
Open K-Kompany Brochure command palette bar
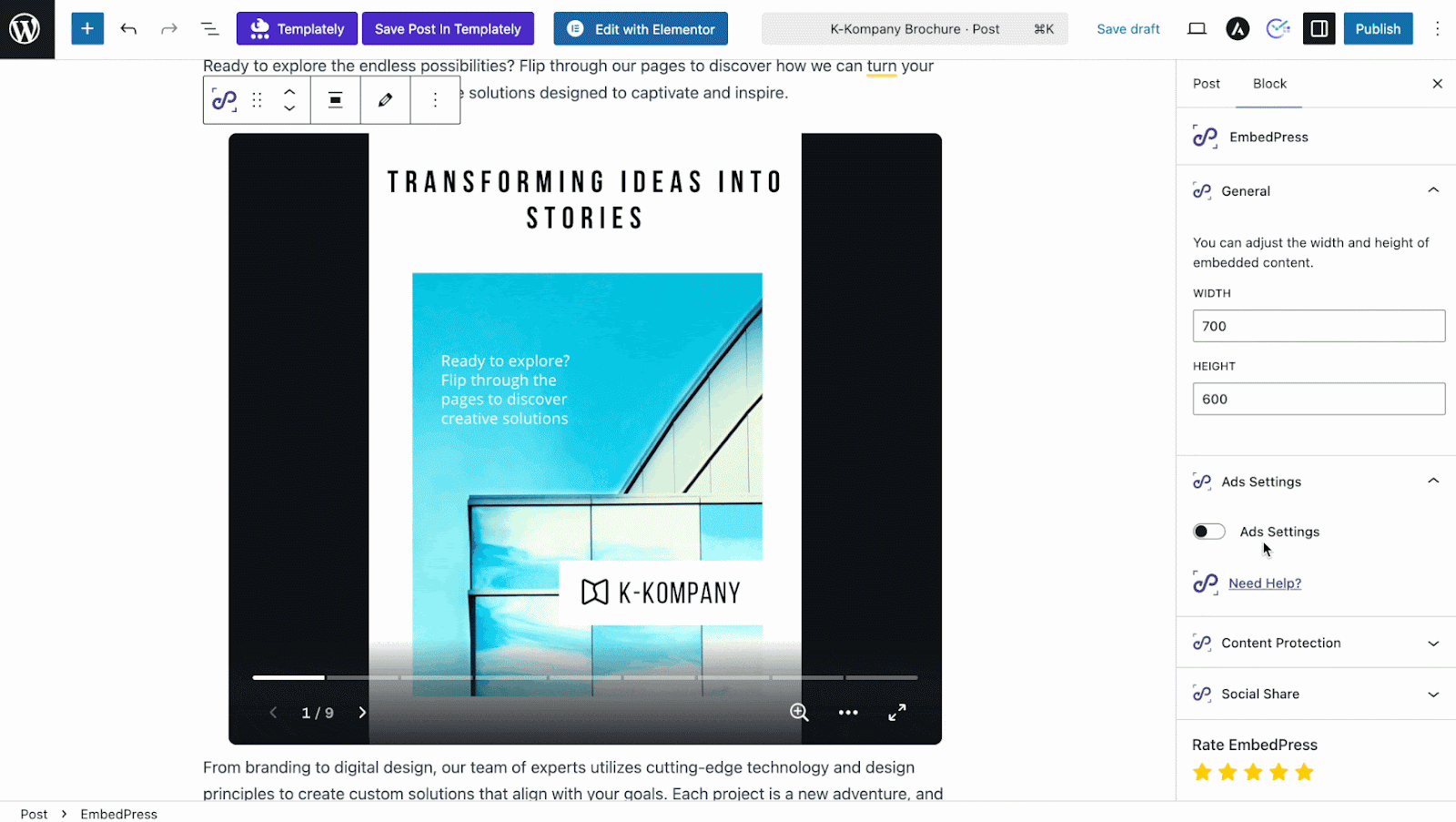[x=915, y=29]
